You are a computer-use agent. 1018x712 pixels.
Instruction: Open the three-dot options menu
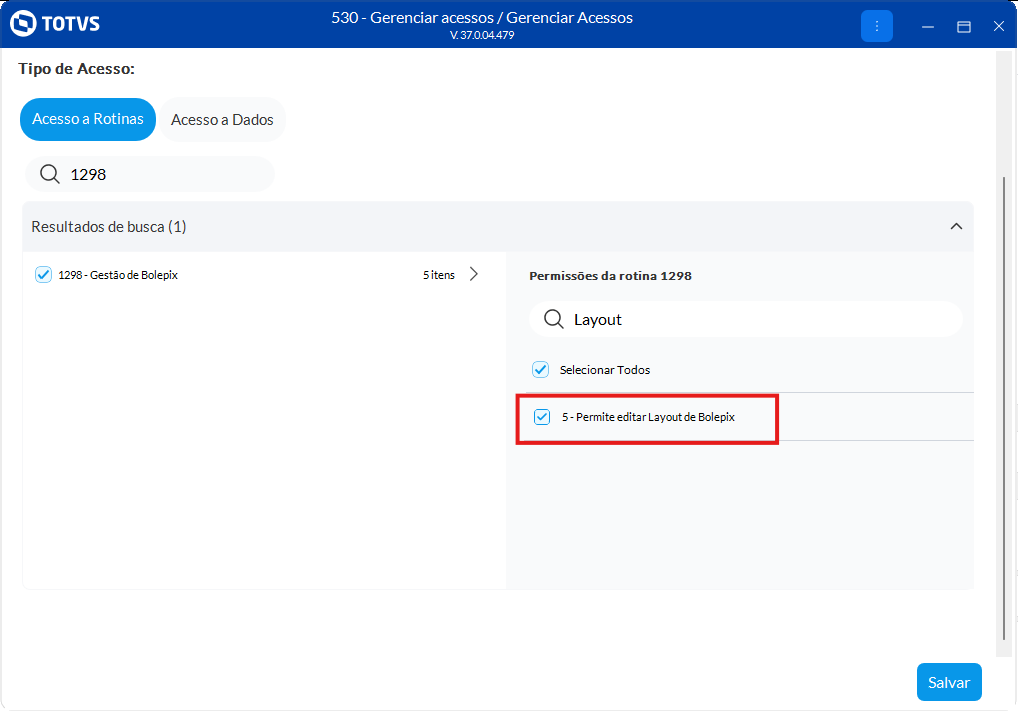876,26
